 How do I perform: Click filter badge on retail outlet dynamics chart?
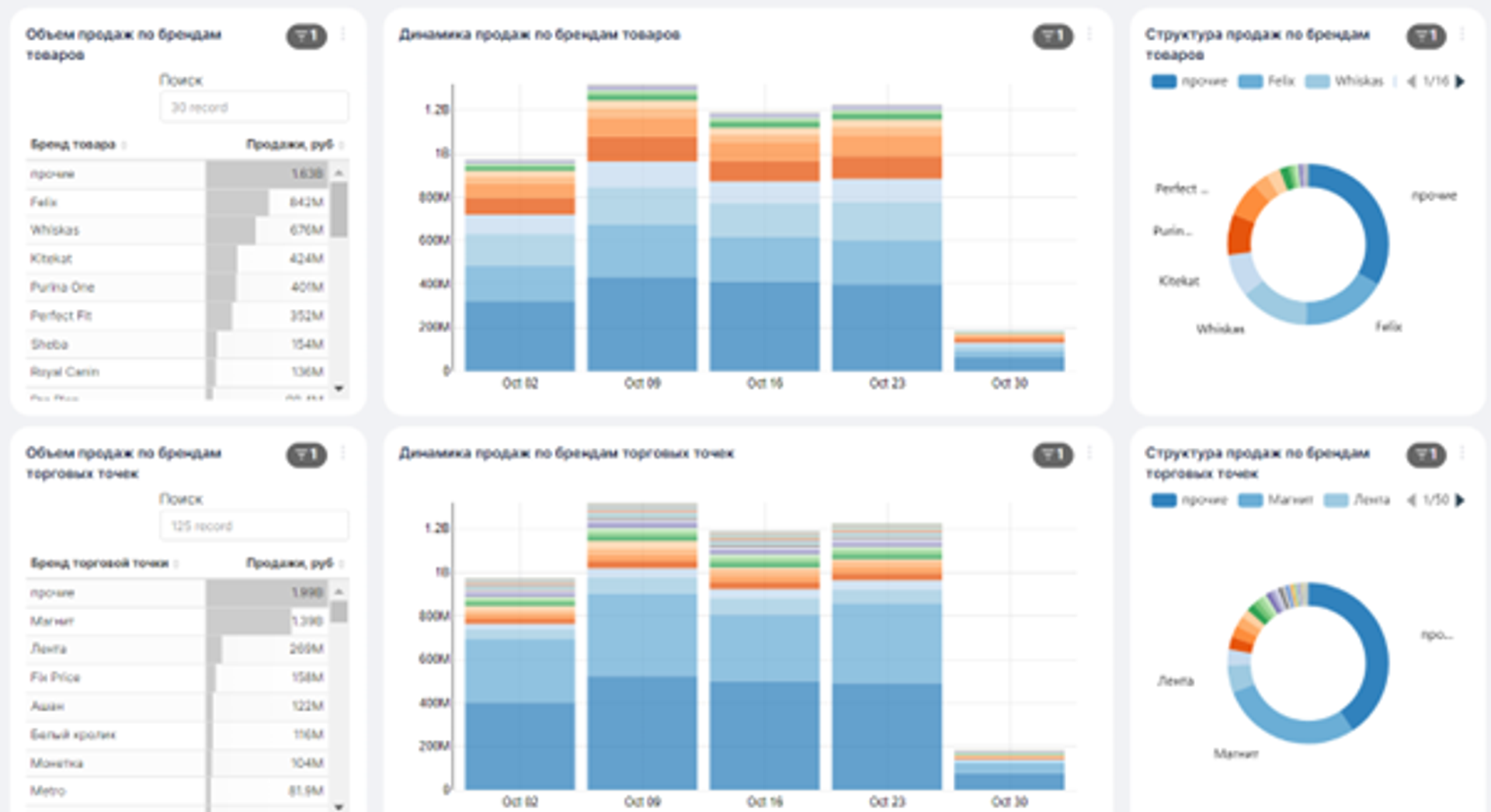pyautogui.click(x=1052, y=455)
